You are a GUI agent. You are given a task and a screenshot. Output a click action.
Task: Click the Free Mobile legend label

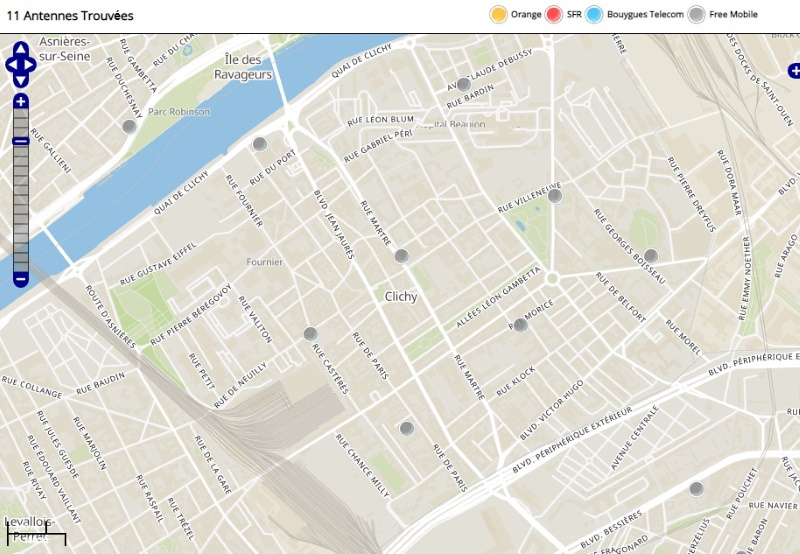click(x=733, y=15)
